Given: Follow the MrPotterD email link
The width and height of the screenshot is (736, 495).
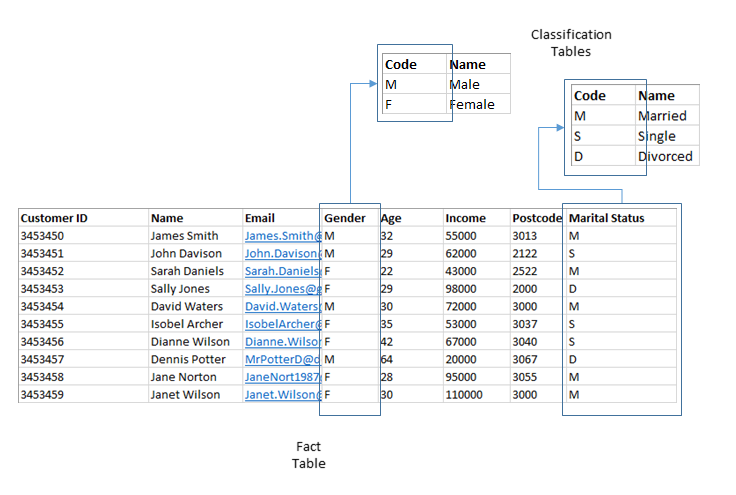Looking at the screenshot, I should point(282,359).
